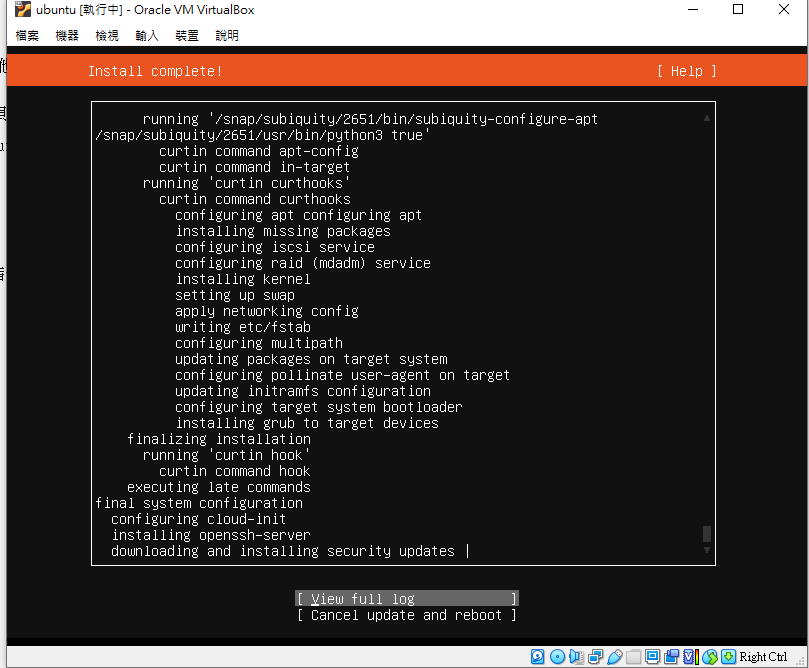Click the 'installing openssh-server' log line
809x668 pixels.
(x=211, y=535)
